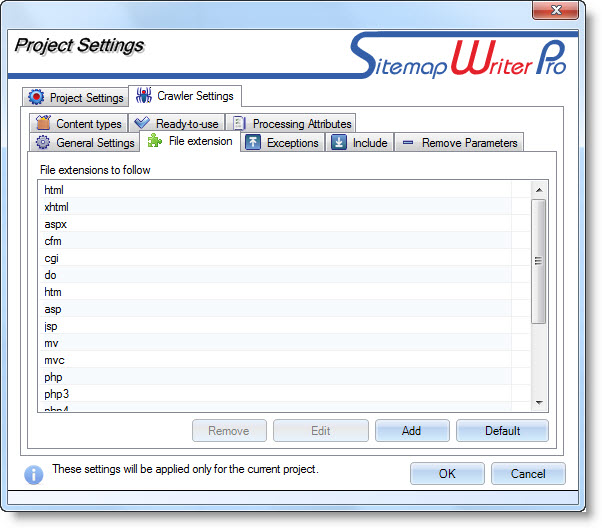Click the document icon beside Processing Attributes
Image resolution: width=602 pixels, height=528 pixels.
239,123
